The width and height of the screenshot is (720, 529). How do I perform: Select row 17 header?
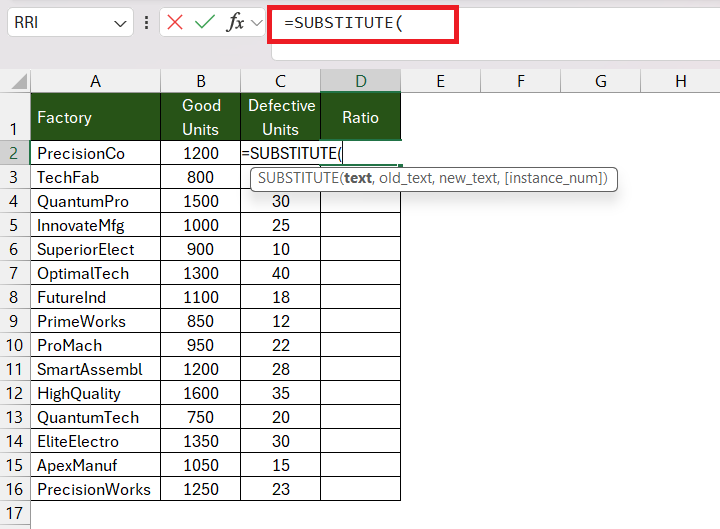click(x=15, y=513)
